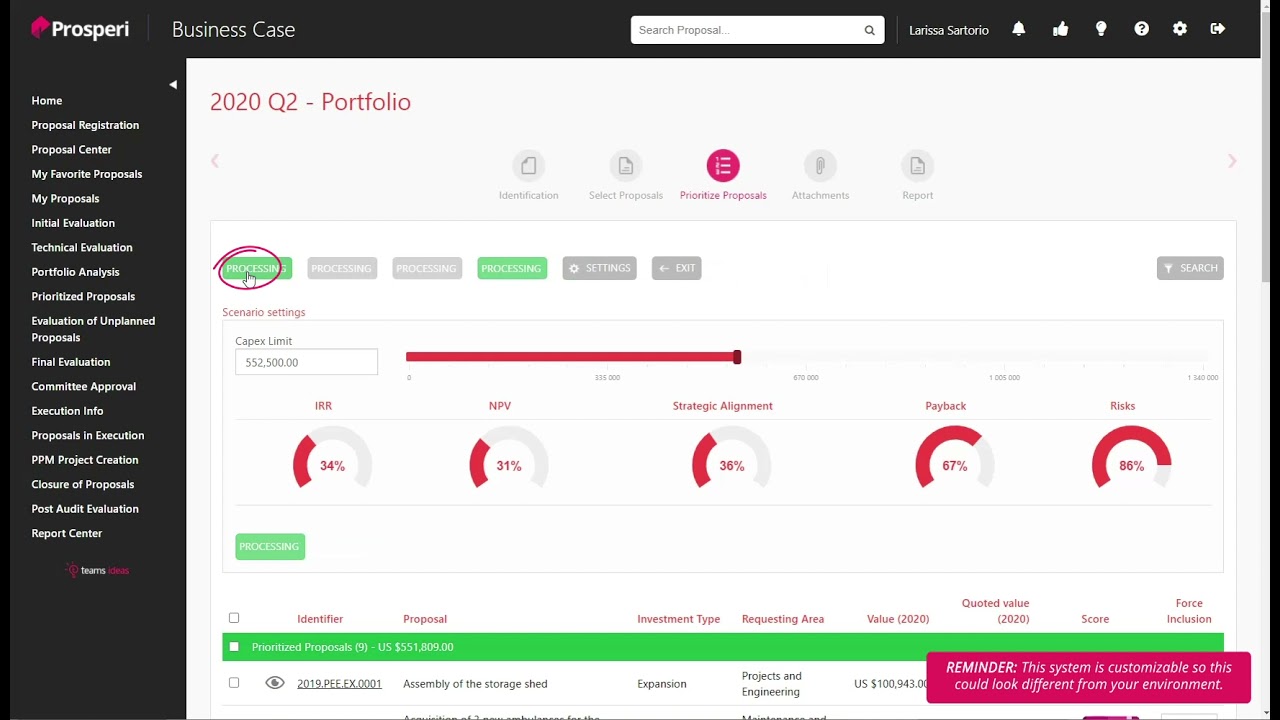Viewport: 1280px width, 720px height.
Task: Open My Proposals menu item
Action: (65, 198)
